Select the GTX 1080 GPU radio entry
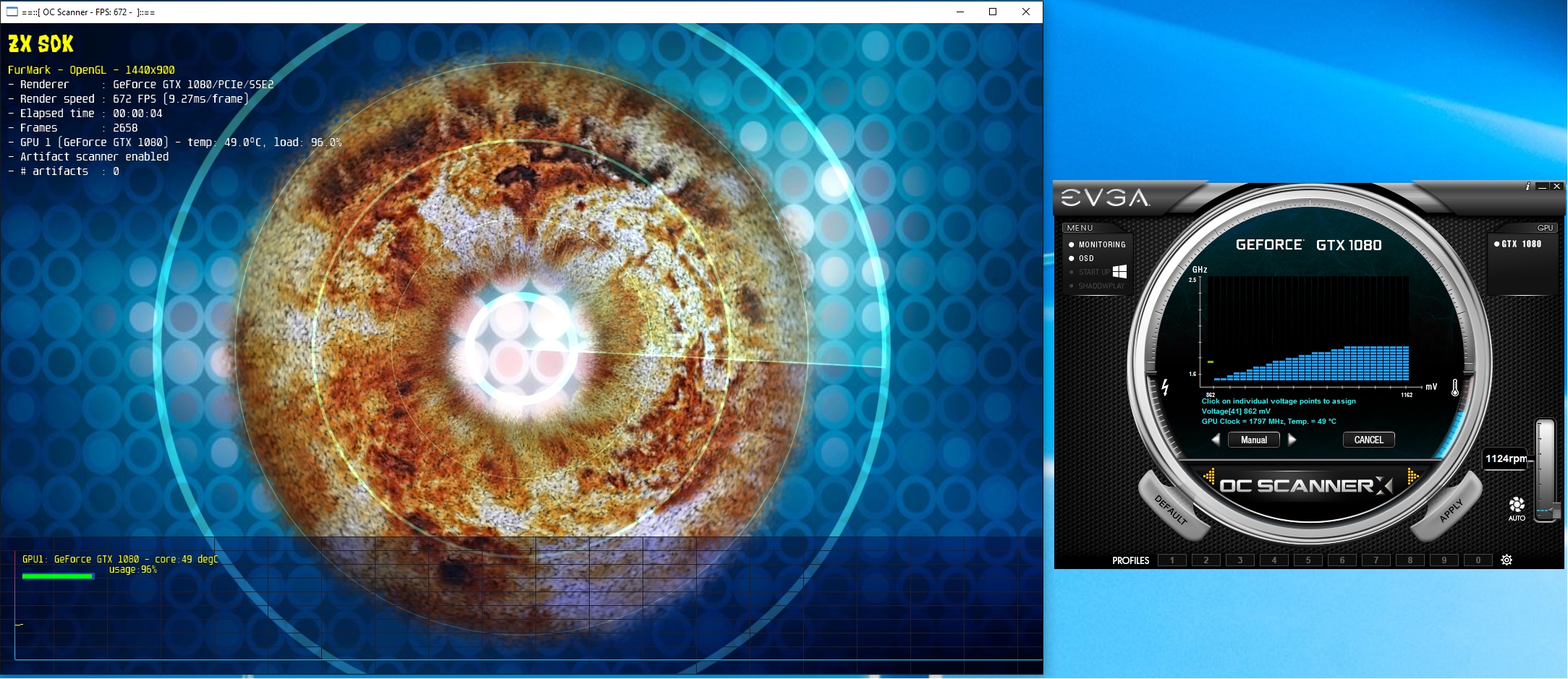This screenshot has height=679, width=1568. tap(1518, 244)
